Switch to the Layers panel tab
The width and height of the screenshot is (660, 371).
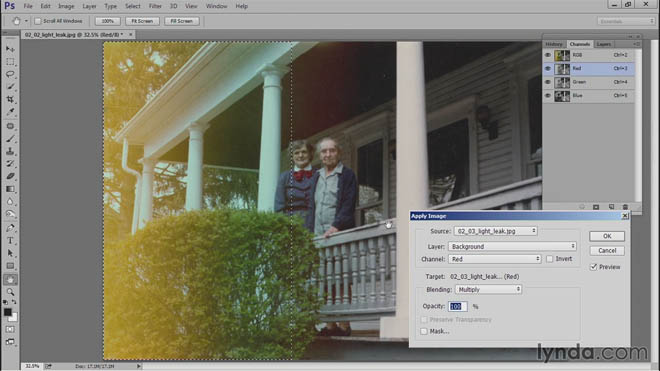[x=604, y=44]
